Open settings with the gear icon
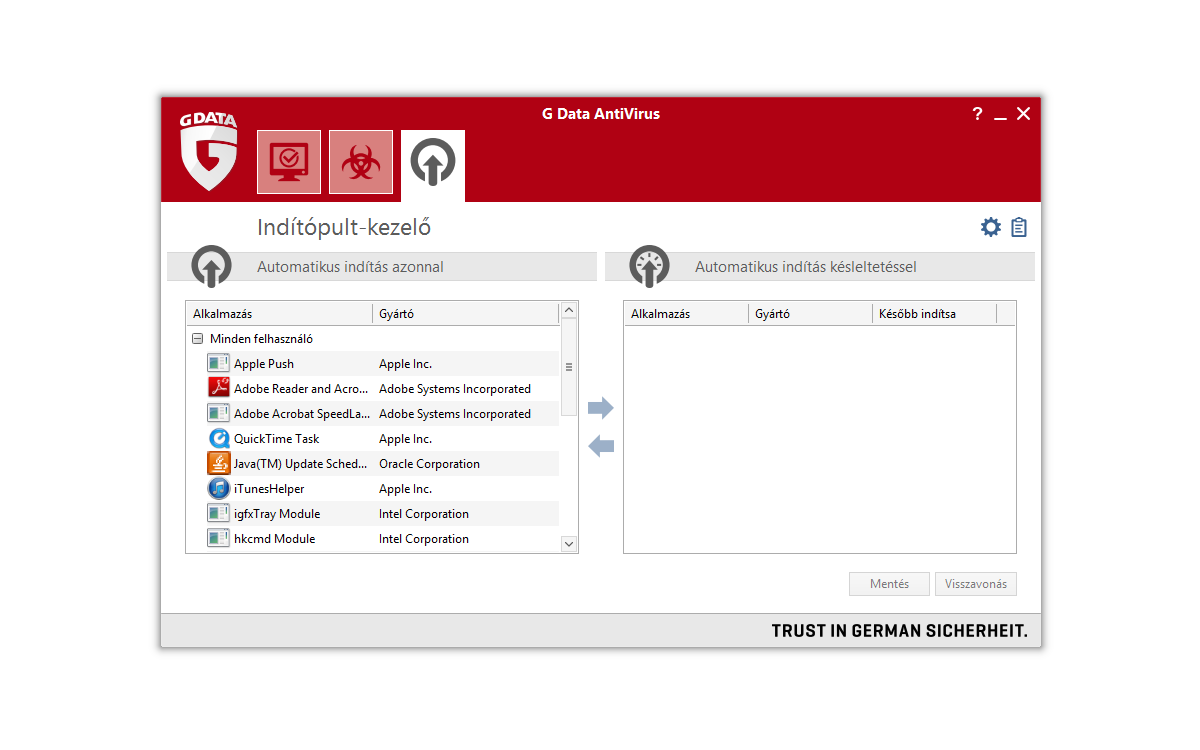The width and height of the screenshot is (1200, 750). click(990, 227)
